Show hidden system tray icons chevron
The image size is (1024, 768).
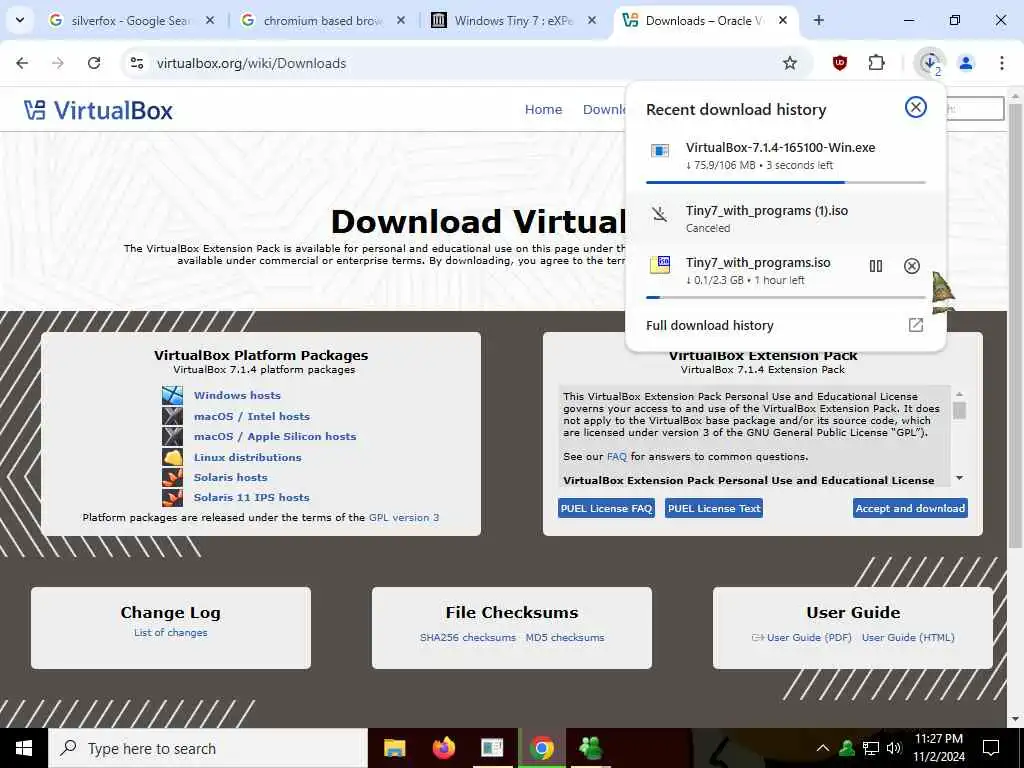coord(822,748)
